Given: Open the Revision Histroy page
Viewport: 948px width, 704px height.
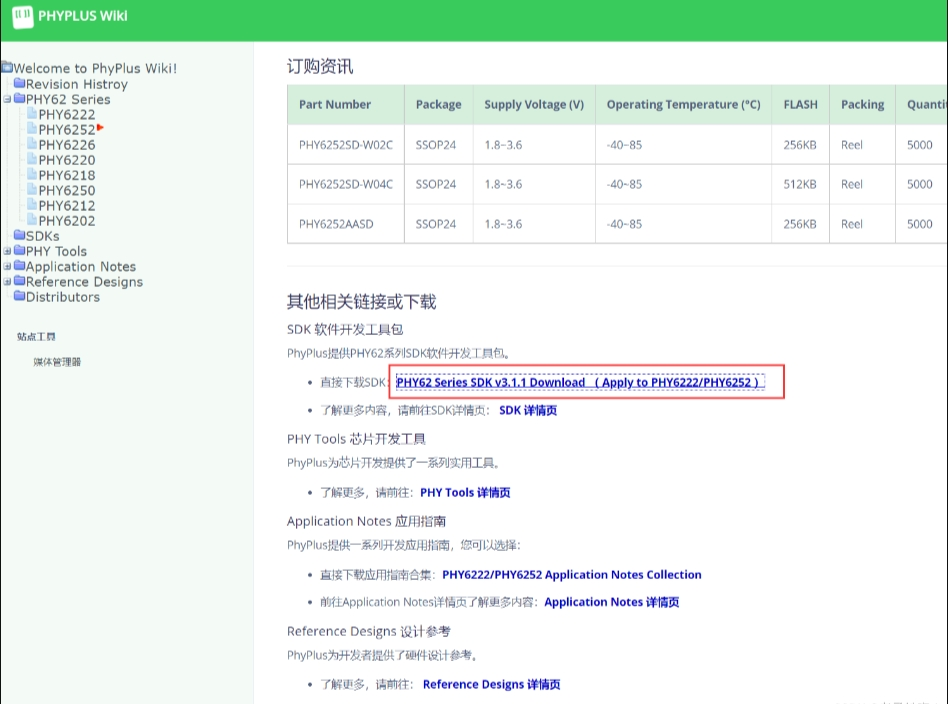Looking at the screenshot, I should (x=77, y=84).
